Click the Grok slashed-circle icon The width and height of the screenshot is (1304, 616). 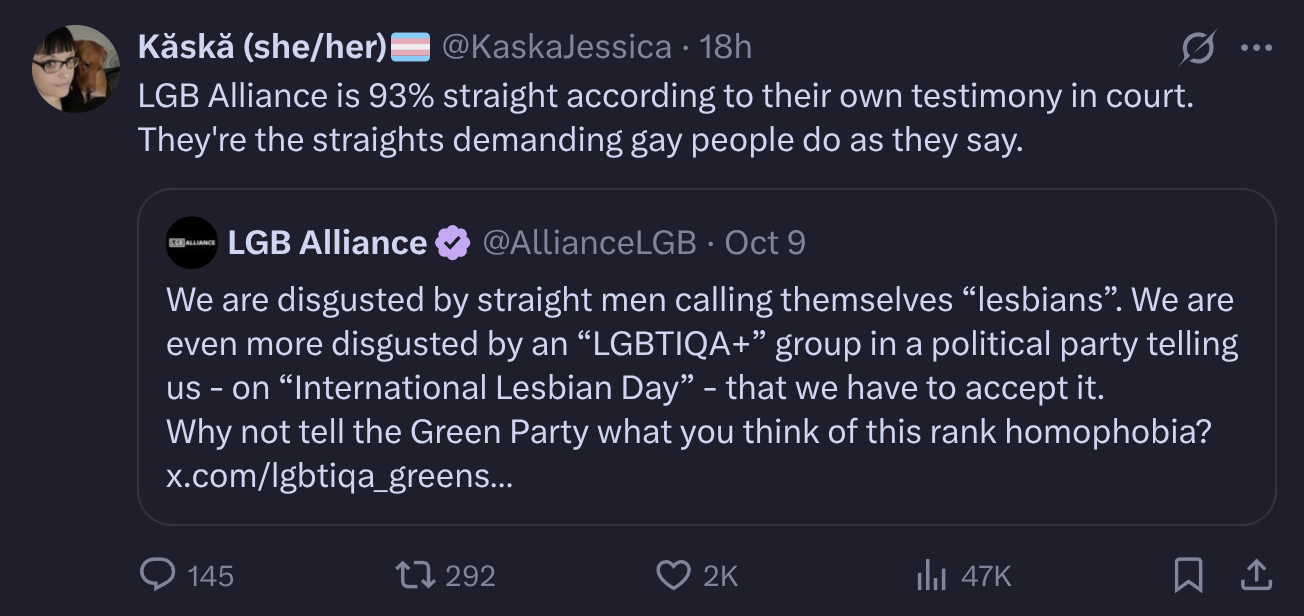pyautogui.click(x=1197, y=48)
